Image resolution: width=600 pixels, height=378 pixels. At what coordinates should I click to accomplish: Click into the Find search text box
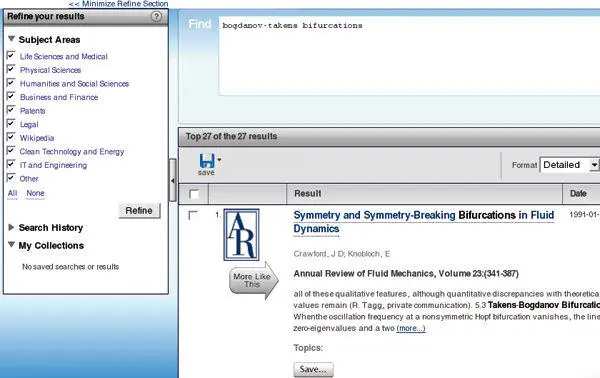(409, 56)
